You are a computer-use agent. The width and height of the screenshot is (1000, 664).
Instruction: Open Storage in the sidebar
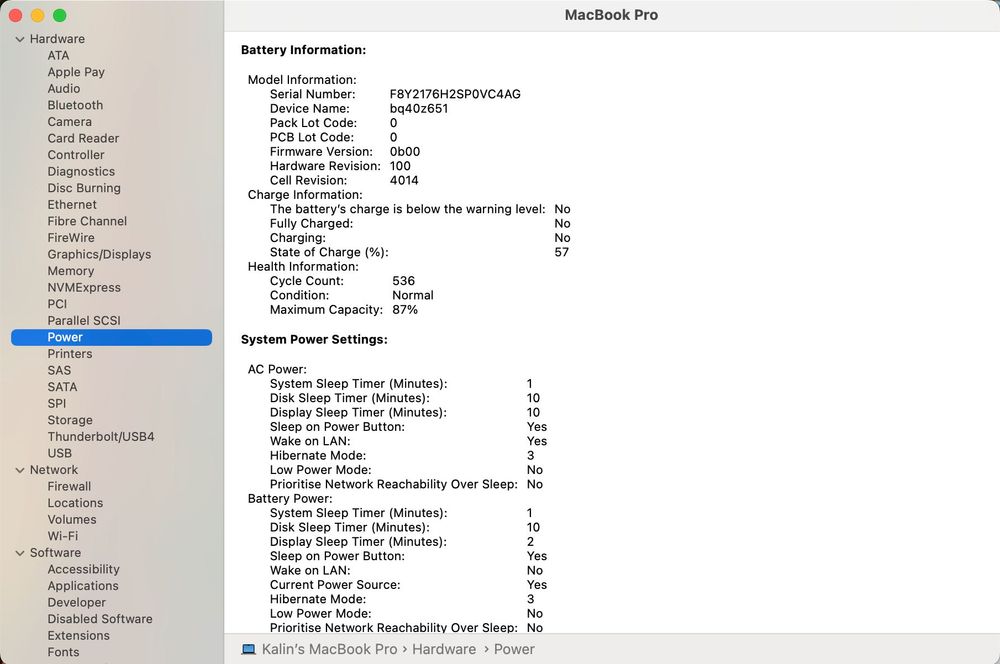click(x=70, y=420)
